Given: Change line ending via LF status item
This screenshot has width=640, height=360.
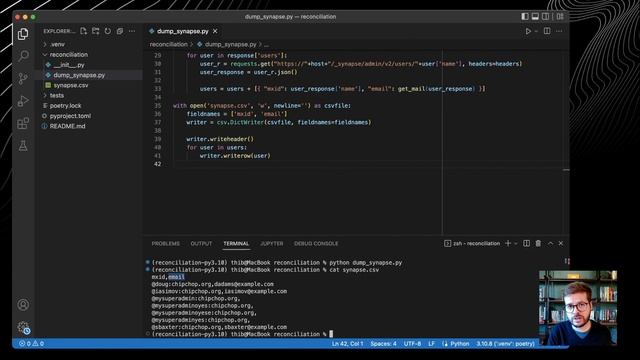Looking at the screenshot, I should pyautogui.click(x=431, y=344).
